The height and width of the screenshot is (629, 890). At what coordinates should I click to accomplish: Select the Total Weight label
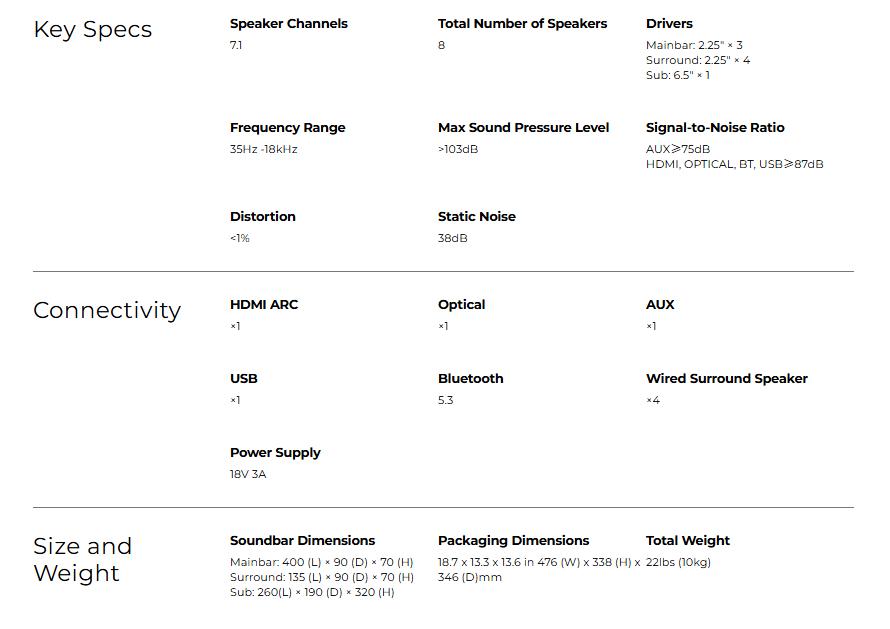(688, 540)
